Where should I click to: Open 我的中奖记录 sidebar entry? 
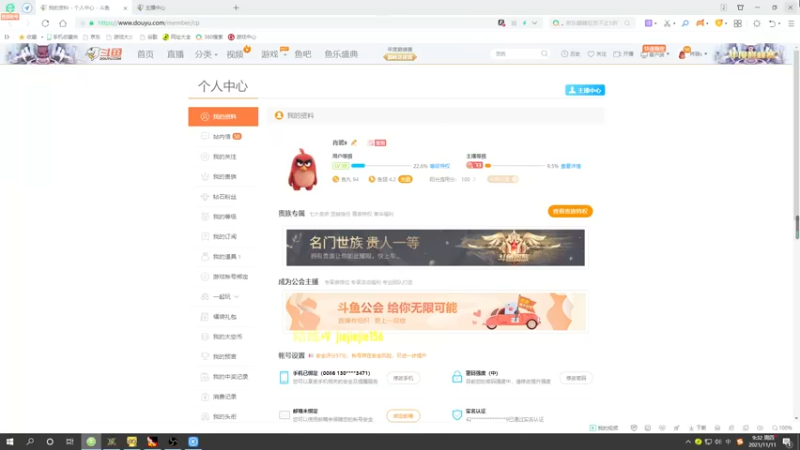[x=223, y=377]
